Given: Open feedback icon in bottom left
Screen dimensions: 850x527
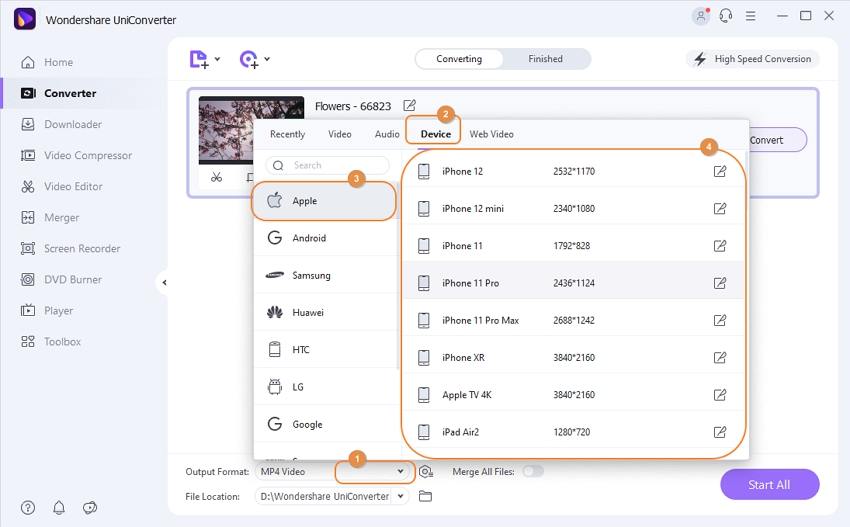Looking at the screenshot, I should (x=90, y=507).
